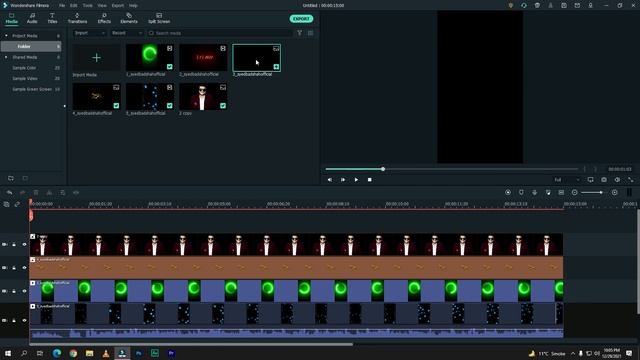Toggle auto ripple link icon

point(17,204)
